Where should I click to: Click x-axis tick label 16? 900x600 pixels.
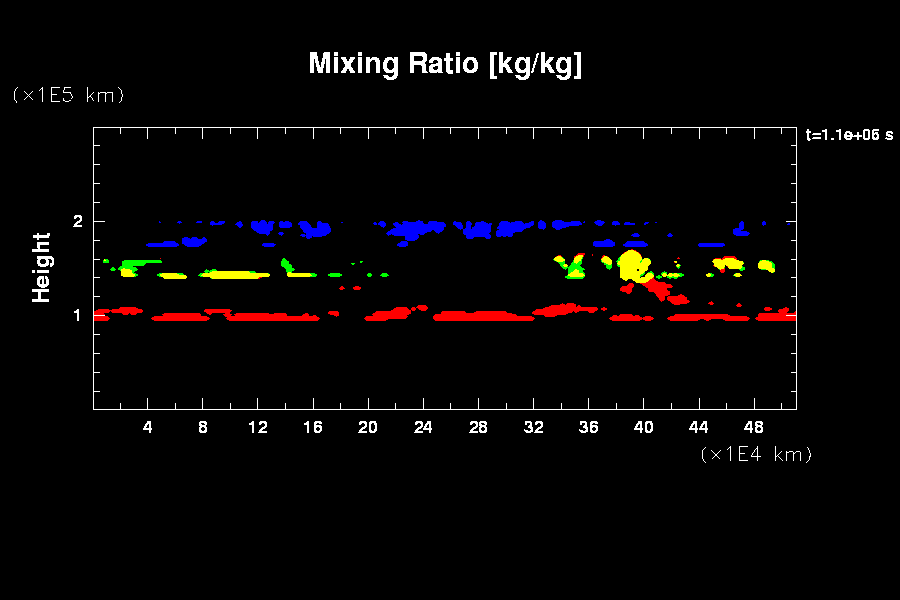[313, 428]
